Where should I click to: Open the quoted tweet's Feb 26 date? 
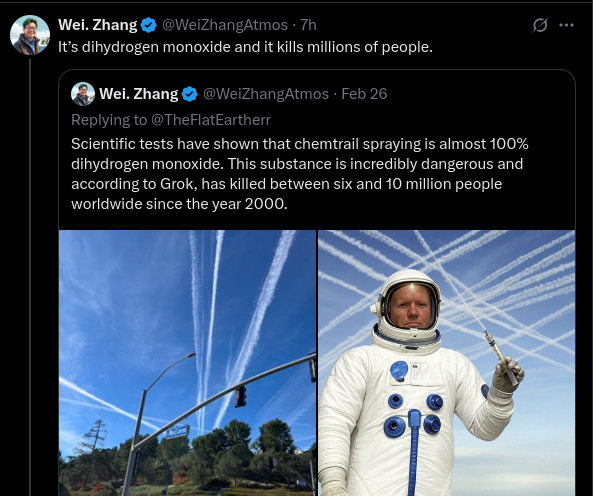click(364, 94)
